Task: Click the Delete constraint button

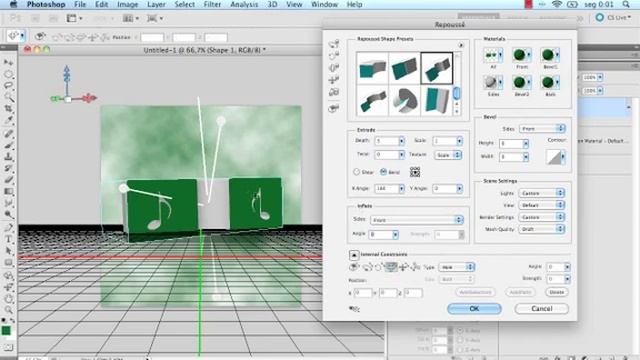Action: pos(556,292)
